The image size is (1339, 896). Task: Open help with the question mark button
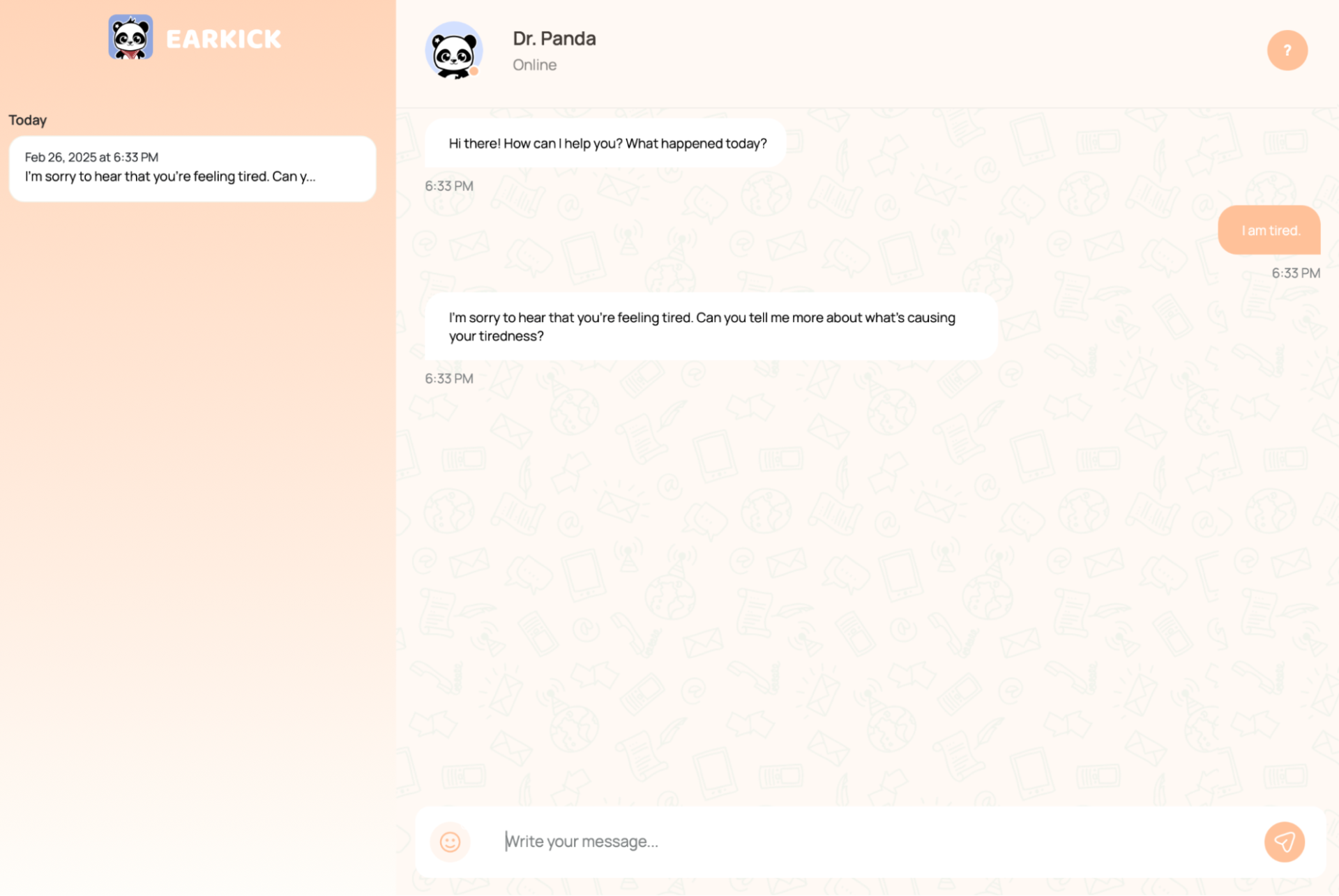[1287, 50]
